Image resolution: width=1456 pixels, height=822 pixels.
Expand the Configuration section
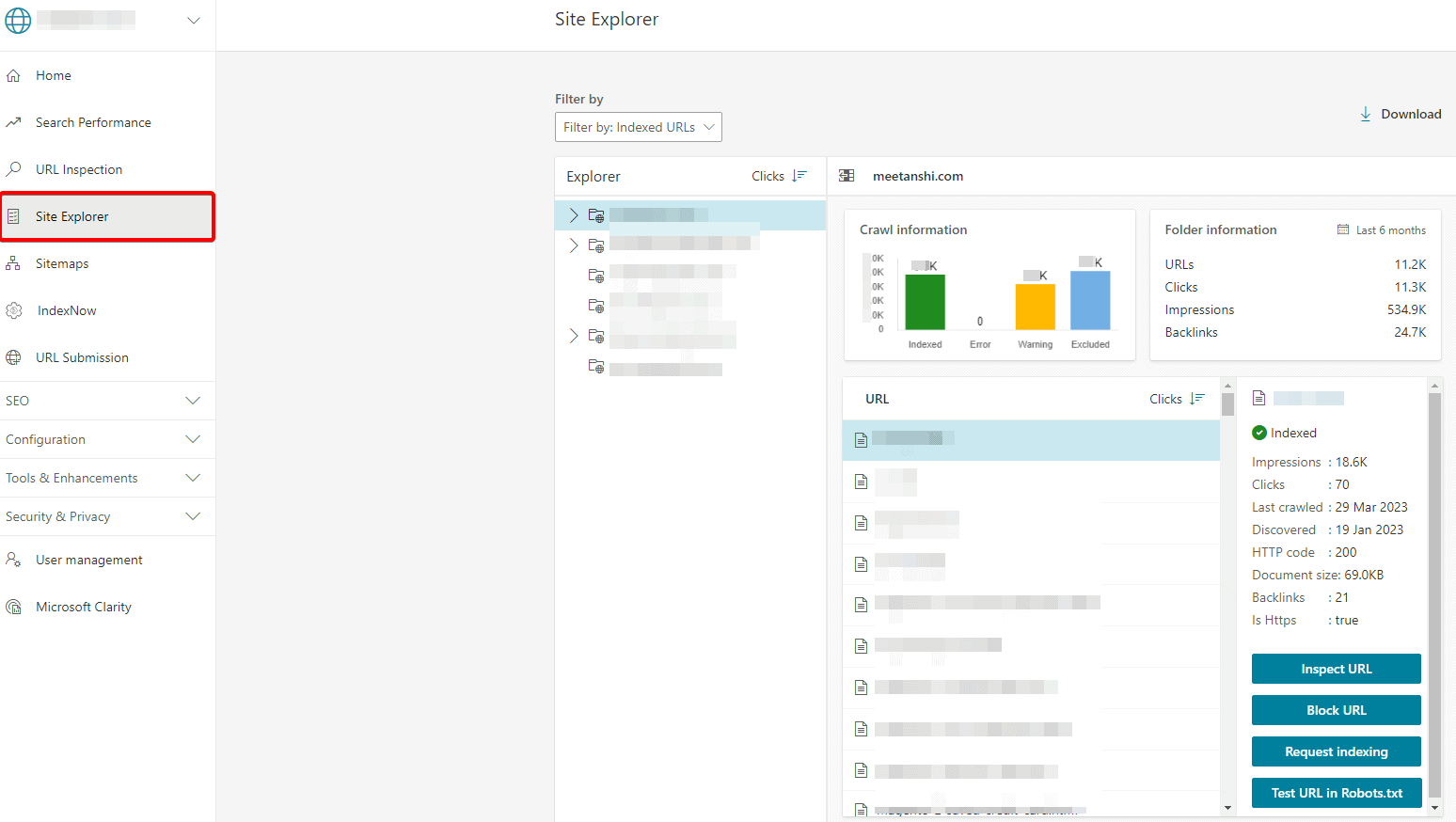click(193, 439)
